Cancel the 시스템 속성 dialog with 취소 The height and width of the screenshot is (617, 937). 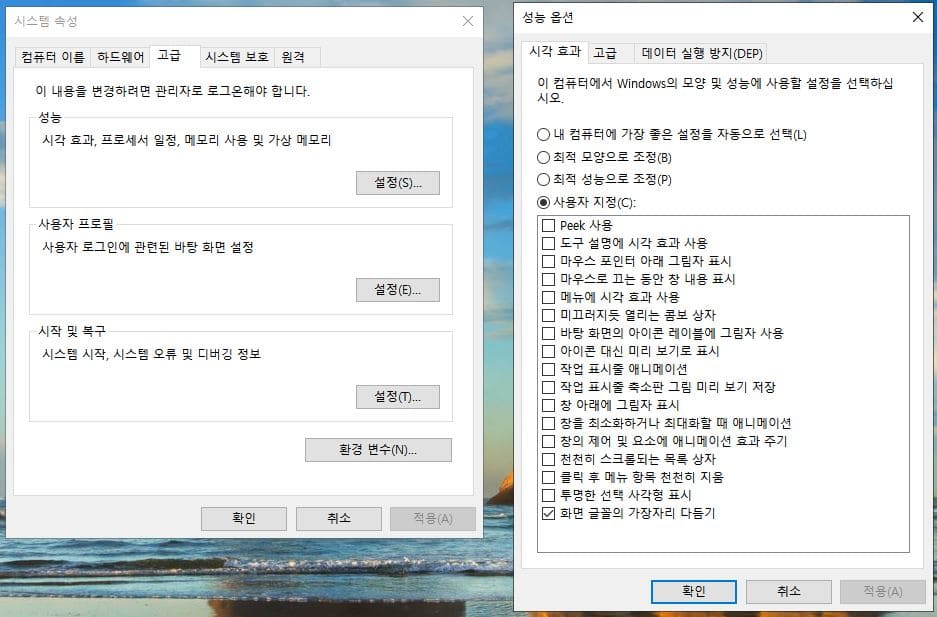click(x=339, y=518)
